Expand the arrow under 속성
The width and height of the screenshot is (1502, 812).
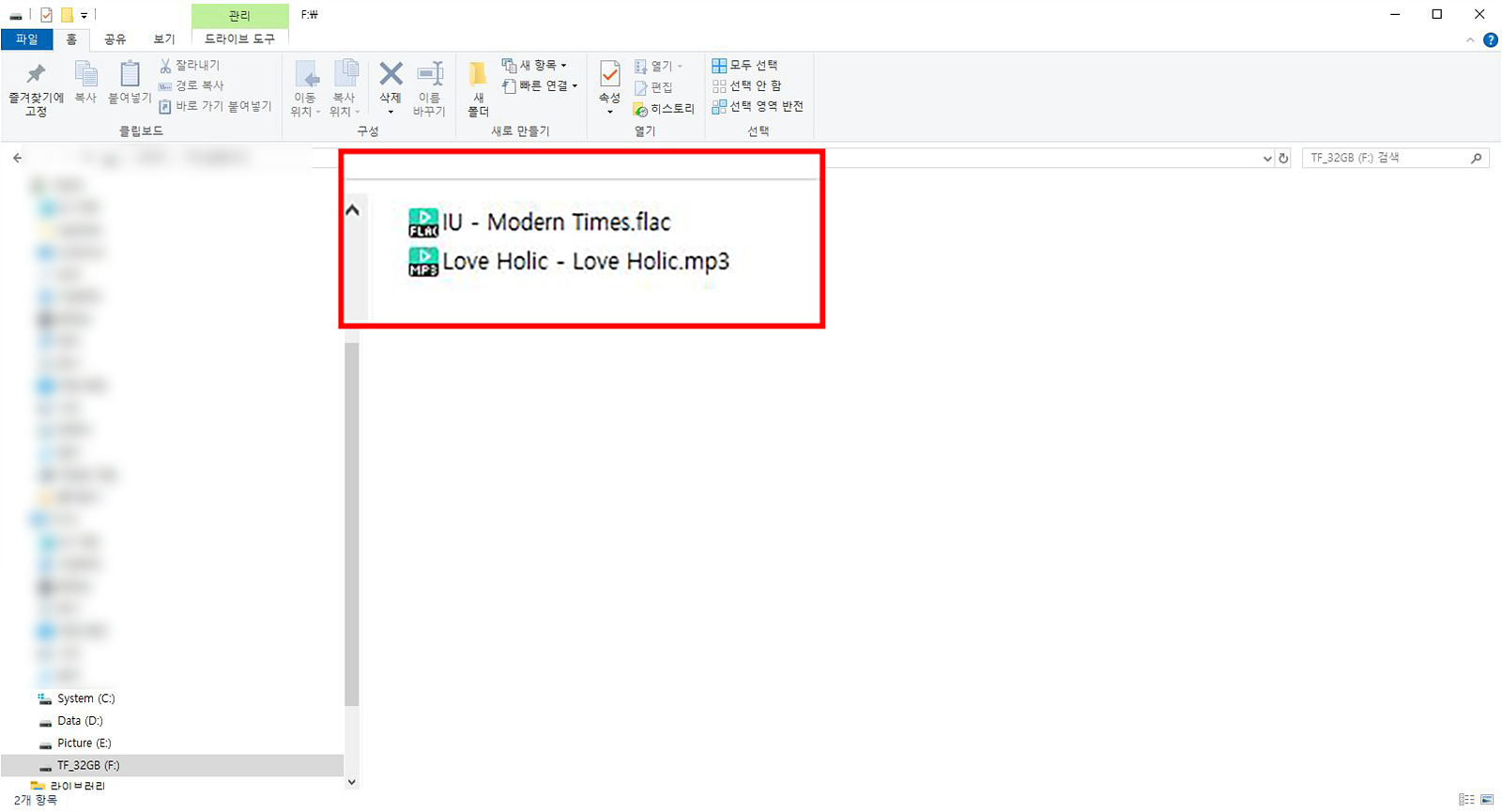coord(610,112)
